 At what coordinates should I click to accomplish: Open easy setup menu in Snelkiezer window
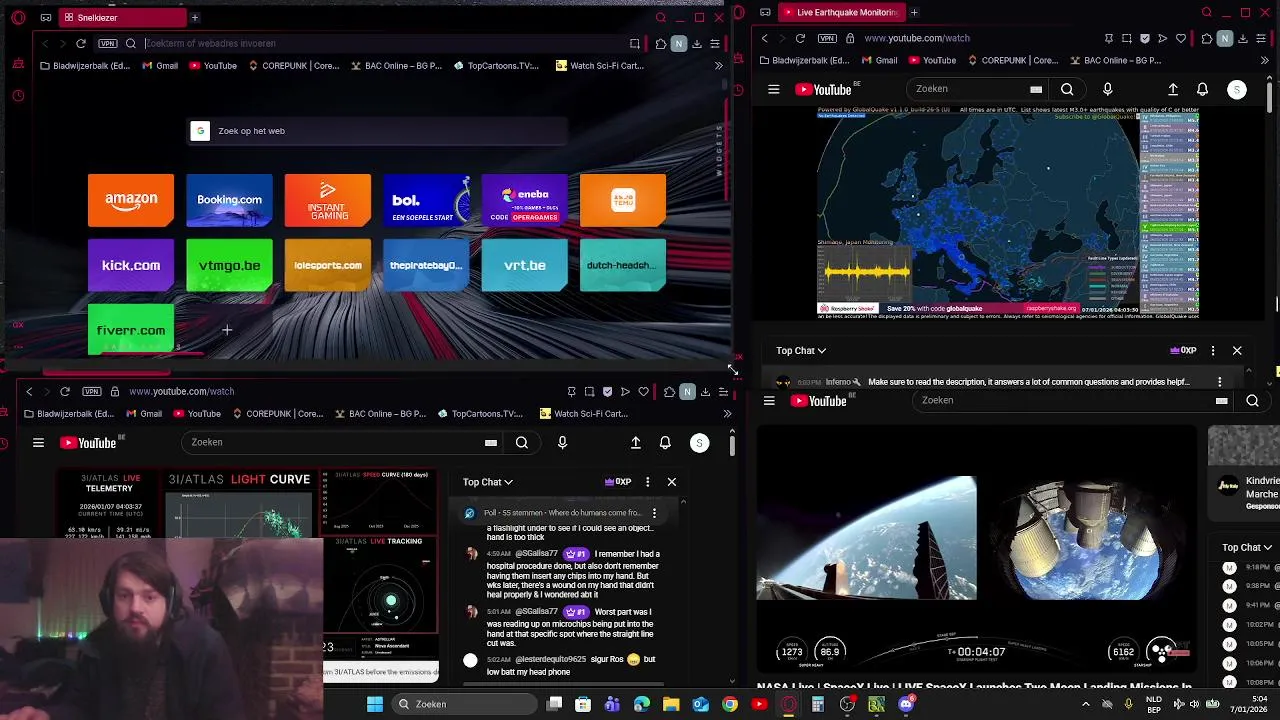point(715,43)
